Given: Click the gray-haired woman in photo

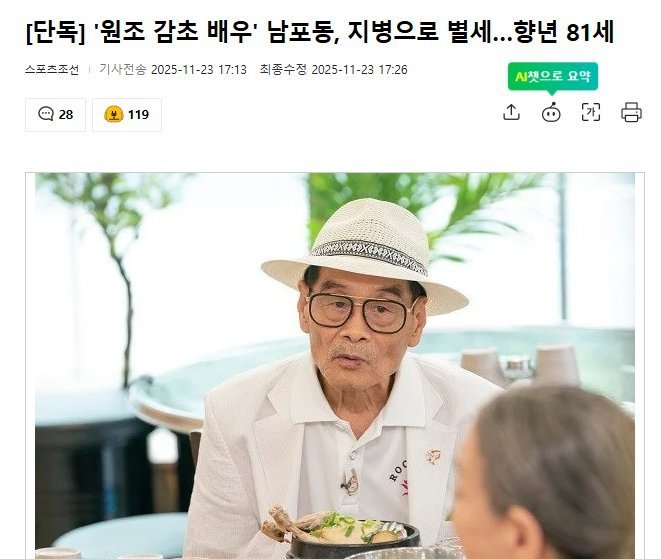Looking at the screenshot, I should tap(544, 474).
